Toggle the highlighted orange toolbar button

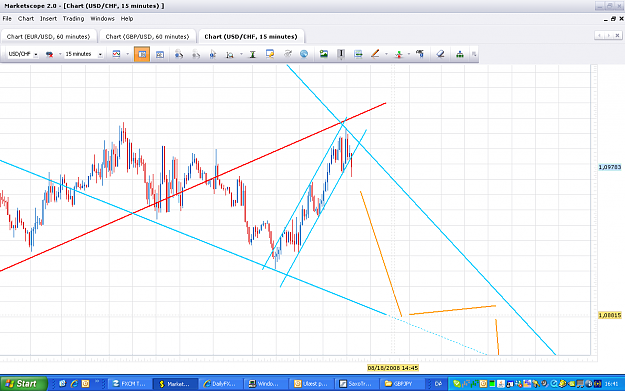142,54
